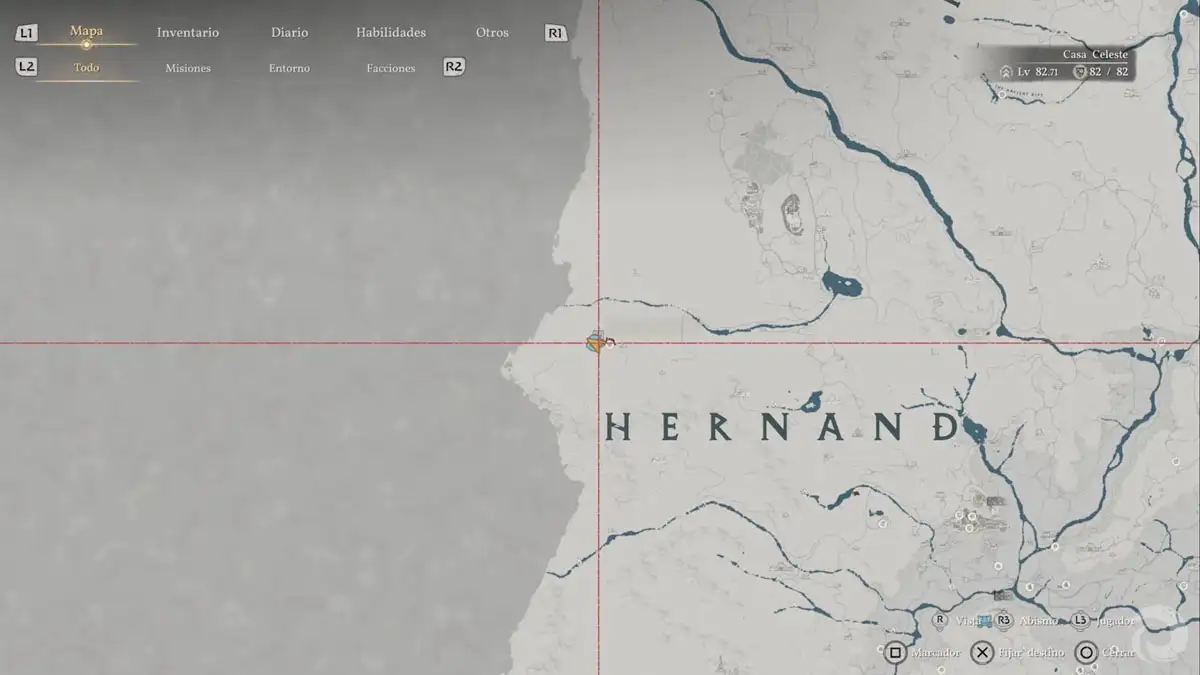Screen dimensions: 1200x675
Task: Filter map by Entorno
Action: (x=289, y=68)
